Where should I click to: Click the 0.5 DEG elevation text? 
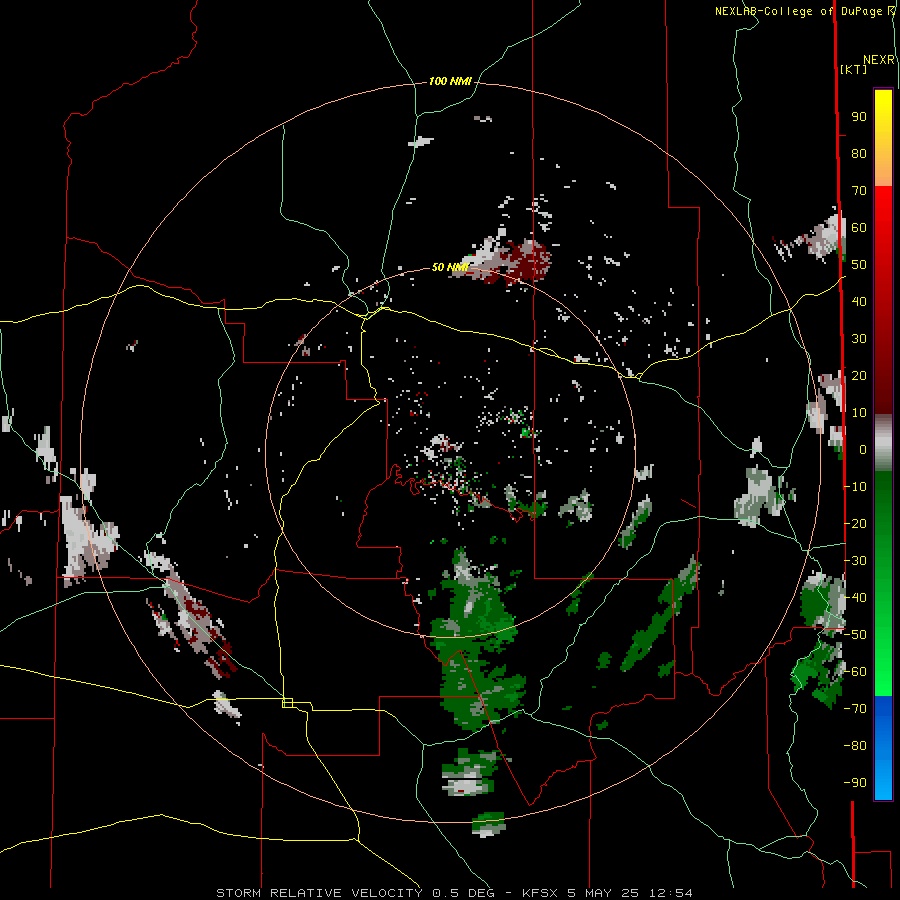pos(468,893)
